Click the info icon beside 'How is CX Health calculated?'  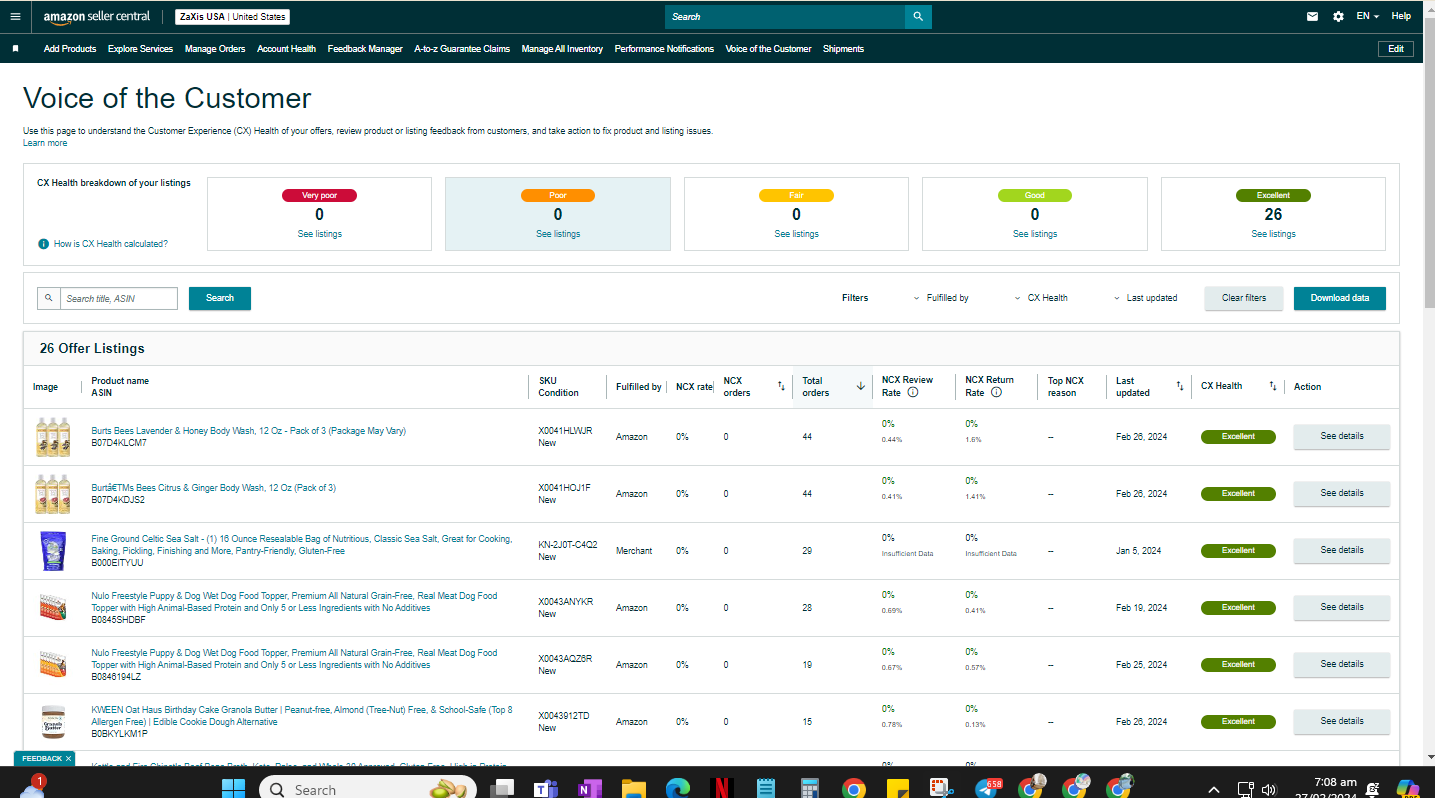(x=44, y=244)
